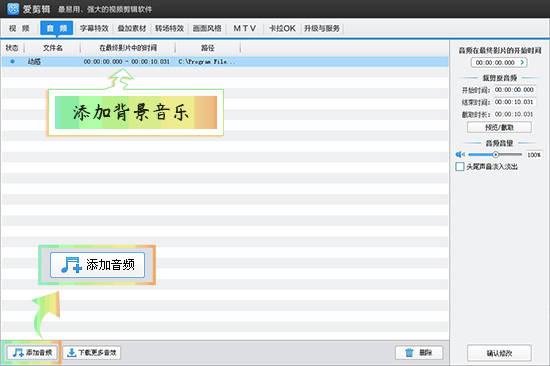
Task: Click the time range 00:00:00.000 - 00:00:10.031 cell
Action: click(x=127, y=62)
